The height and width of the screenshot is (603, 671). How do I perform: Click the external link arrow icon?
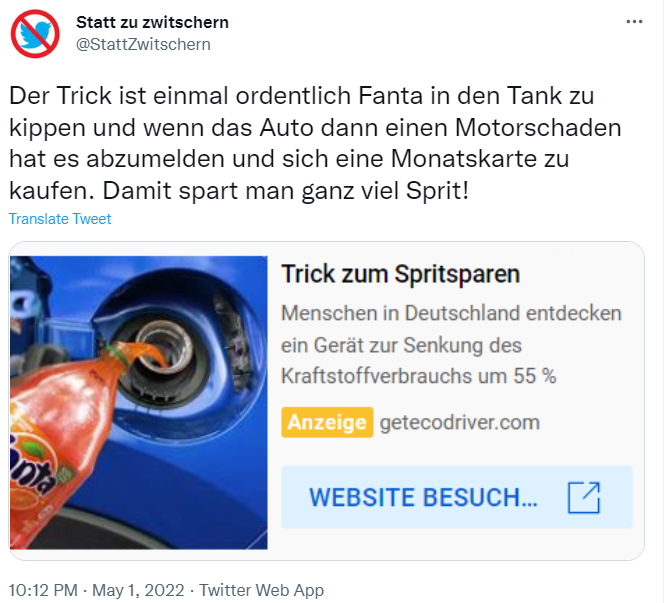click(x=584, y=497)
